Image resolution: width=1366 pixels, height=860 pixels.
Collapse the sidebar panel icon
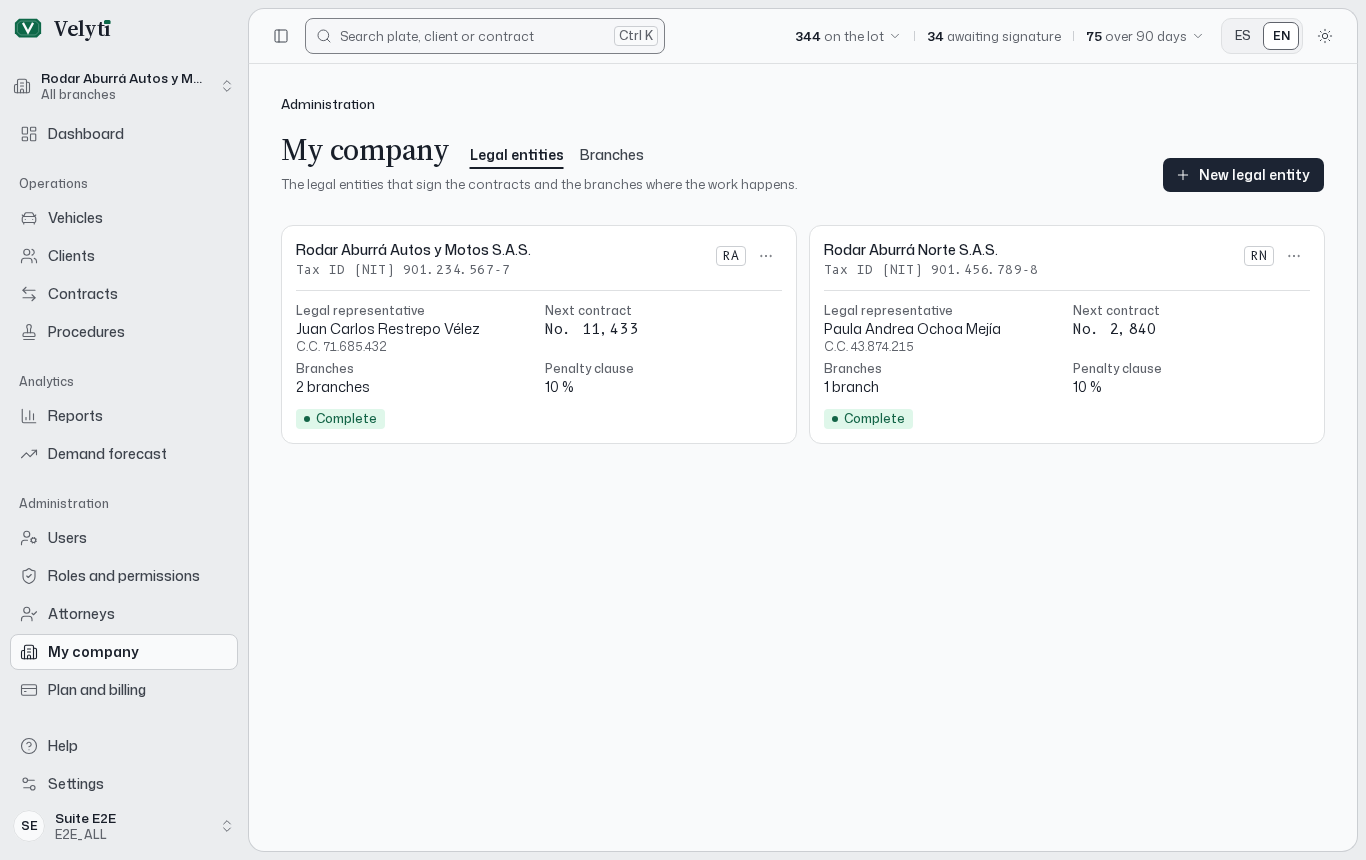(x=281, y=36)
